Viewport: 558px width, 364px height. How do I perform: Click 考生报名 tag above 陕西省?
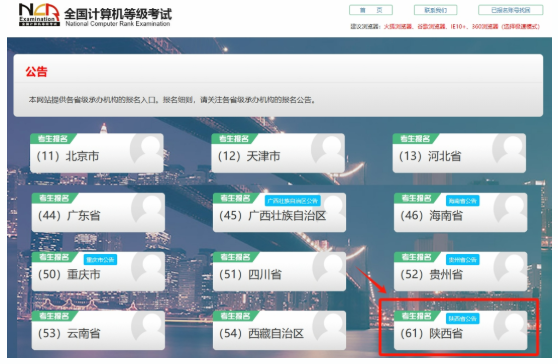[416, 316]
